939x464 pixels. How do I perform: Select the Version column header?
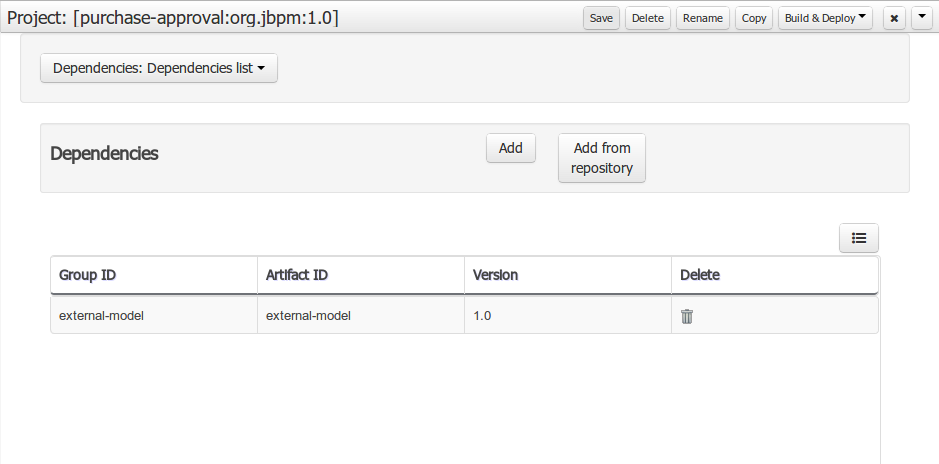click(x=495, y=275)
